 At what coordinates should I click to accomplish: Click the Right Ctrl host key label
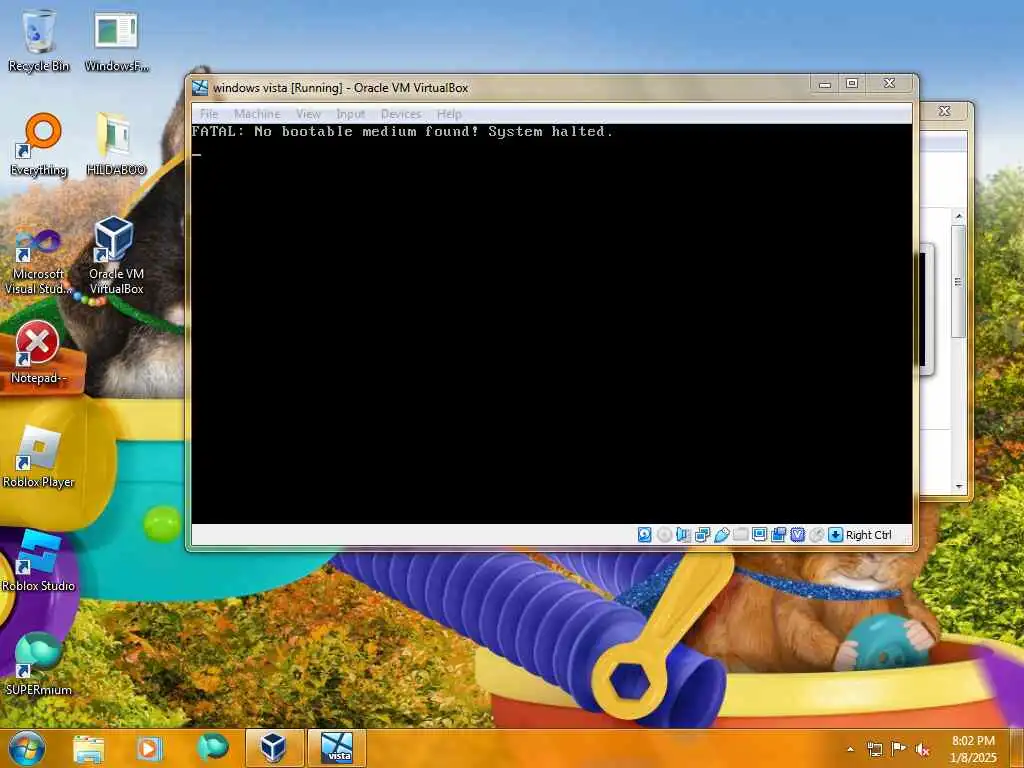(869, 535)
